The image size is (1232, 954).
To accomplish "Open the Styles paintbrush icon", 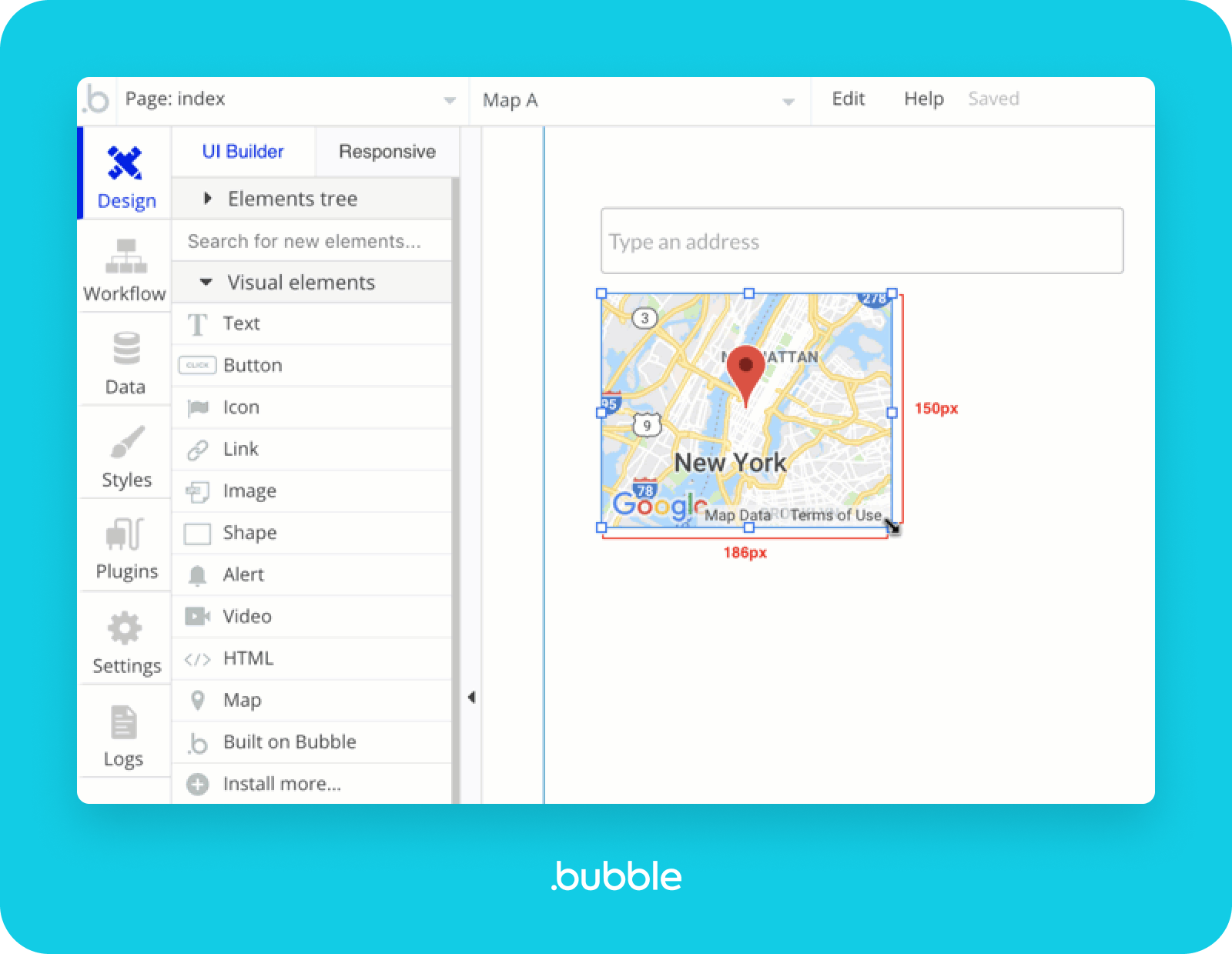I will [127, 442].
